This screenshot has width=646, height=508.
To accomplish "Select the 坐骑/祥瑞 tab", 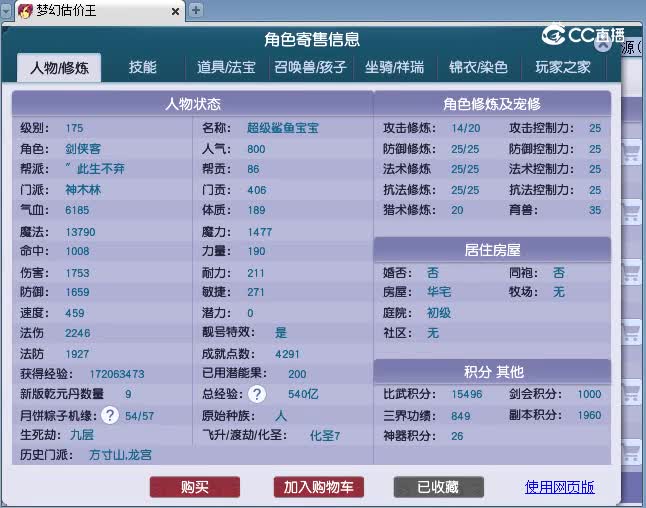I will (394, 67).
